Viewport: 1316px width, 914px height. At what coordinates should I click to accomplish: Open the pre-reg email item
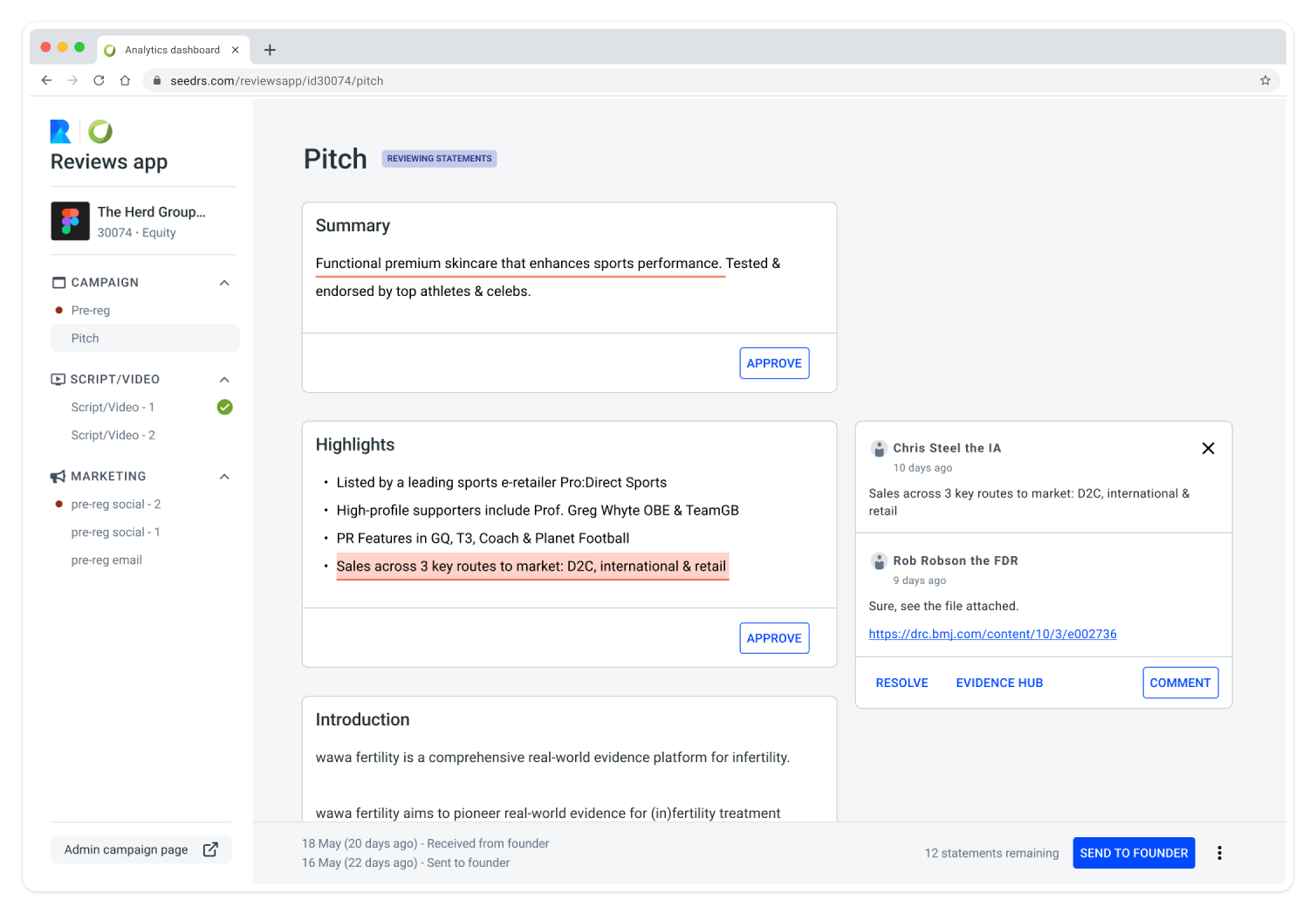106,560
